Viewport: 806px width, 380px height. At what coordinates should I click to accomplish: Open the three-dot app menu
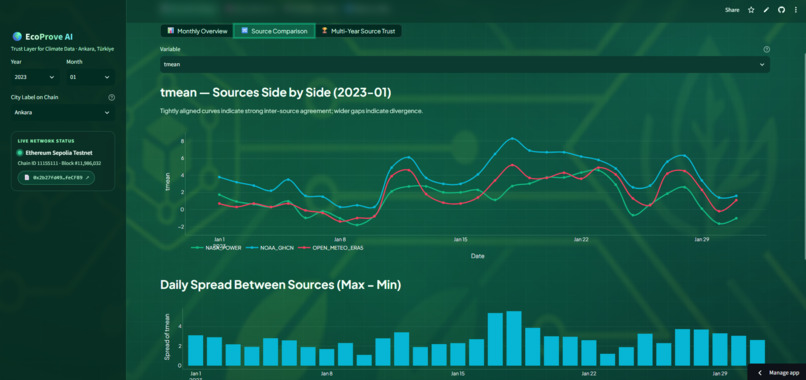[x=796, y=10]
